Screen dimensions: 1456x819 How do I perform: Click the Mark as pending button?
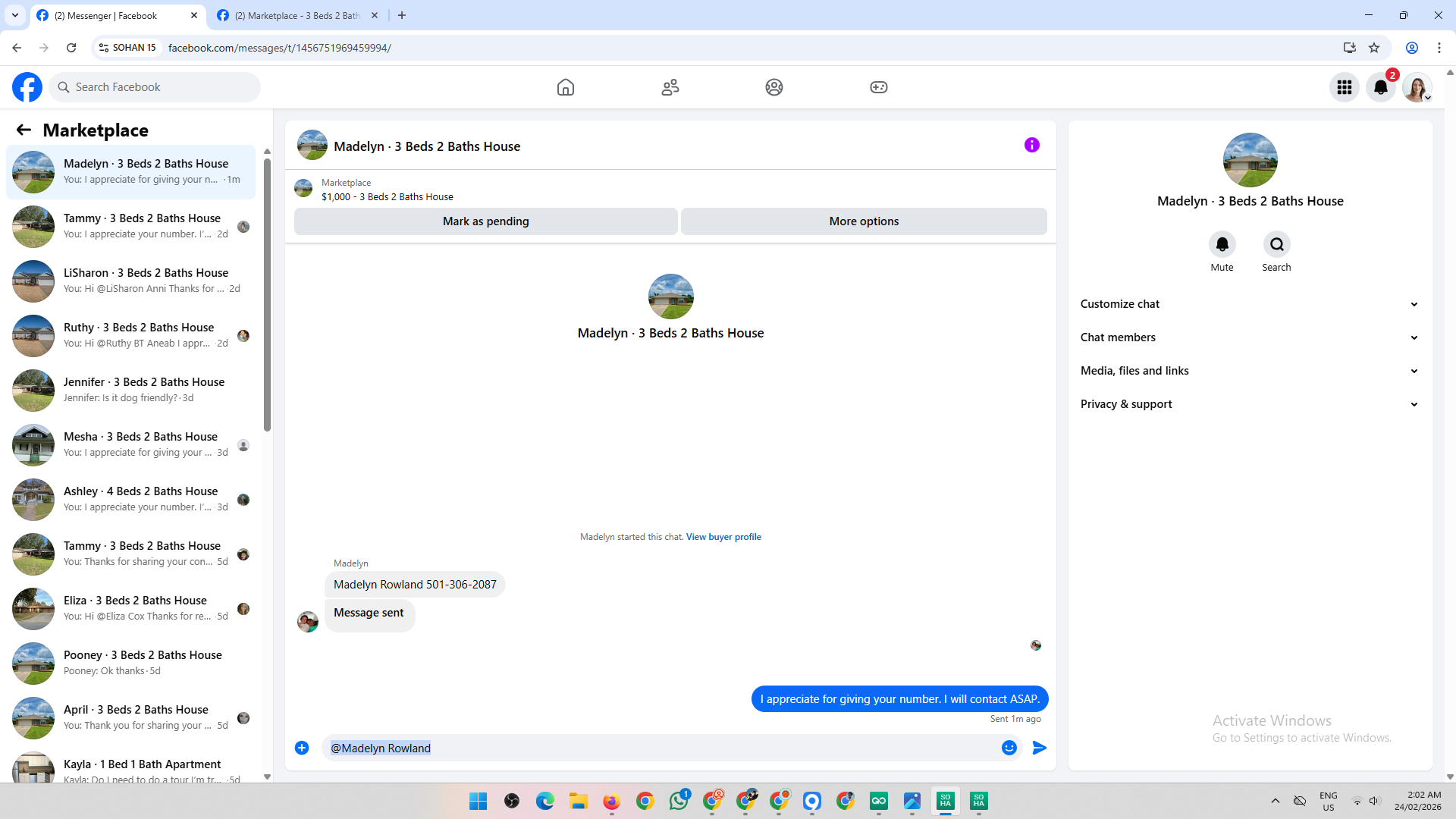(485, 221)
